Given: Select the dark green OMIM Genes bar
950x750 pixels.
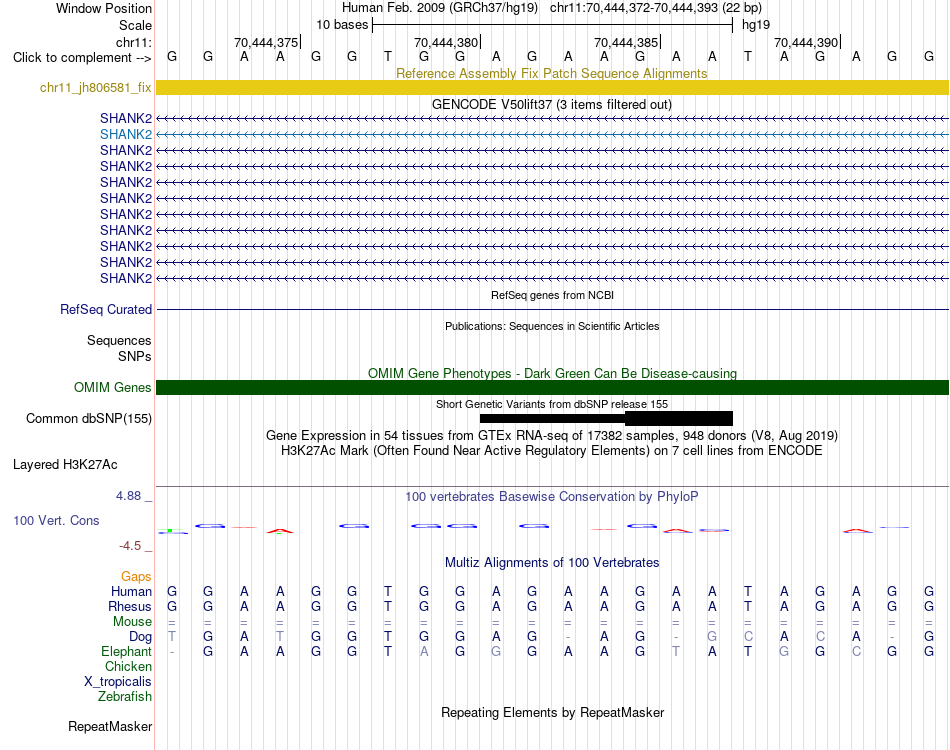Looking at the screenshot, I should coord(552,387).
